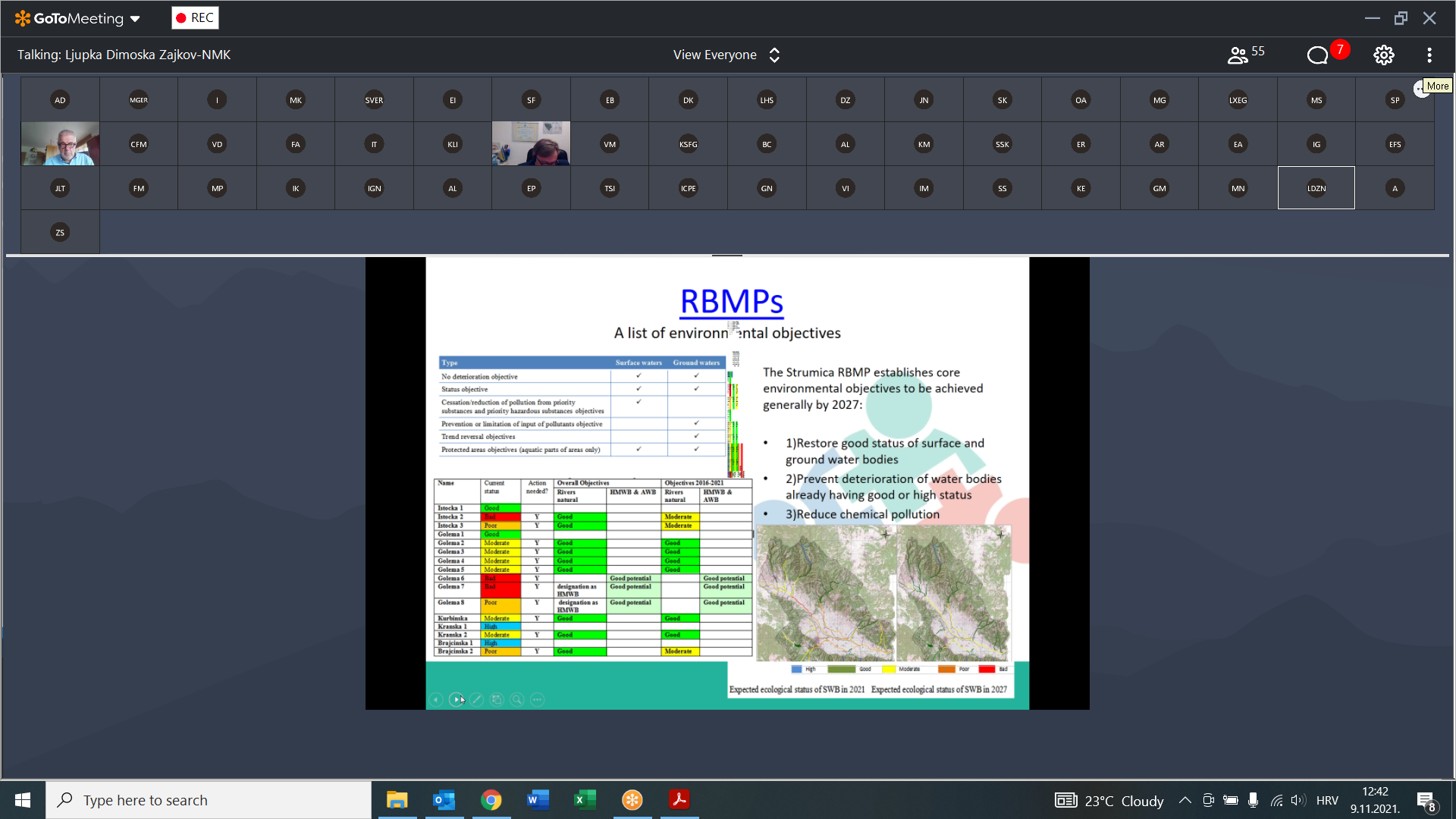Screen dimensions: 1456x819
Task: Go to previous slide in presentation controls
Action: 436,700
